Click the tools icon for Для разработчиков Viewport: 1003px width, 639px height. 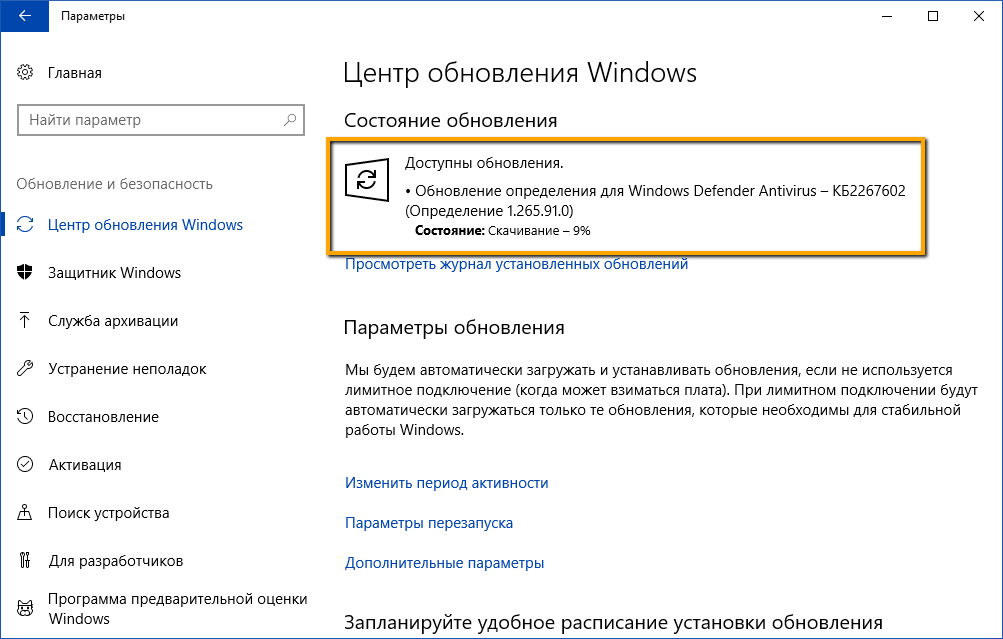point(25,560)
